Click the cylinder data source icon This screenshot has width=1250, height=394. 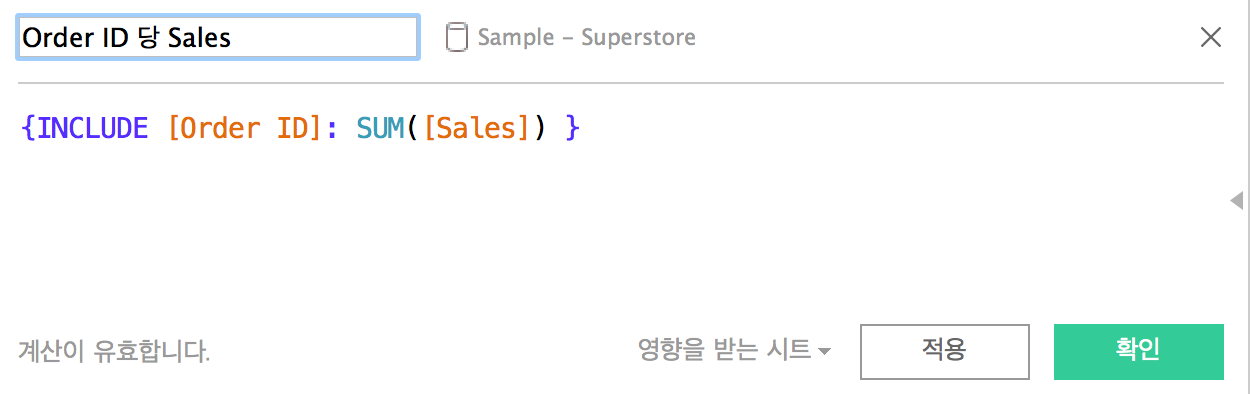(x=456, y=37)
